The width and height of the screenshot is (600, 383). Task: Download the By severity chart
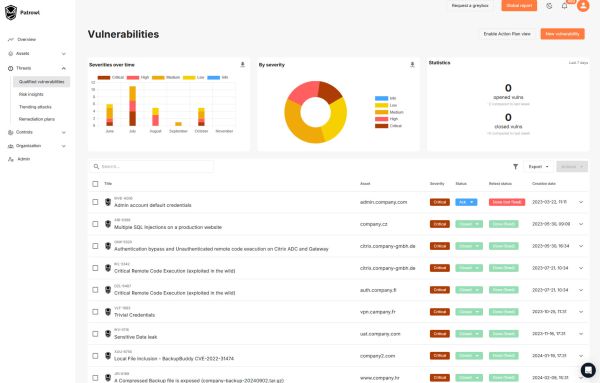tap(412, 64)
